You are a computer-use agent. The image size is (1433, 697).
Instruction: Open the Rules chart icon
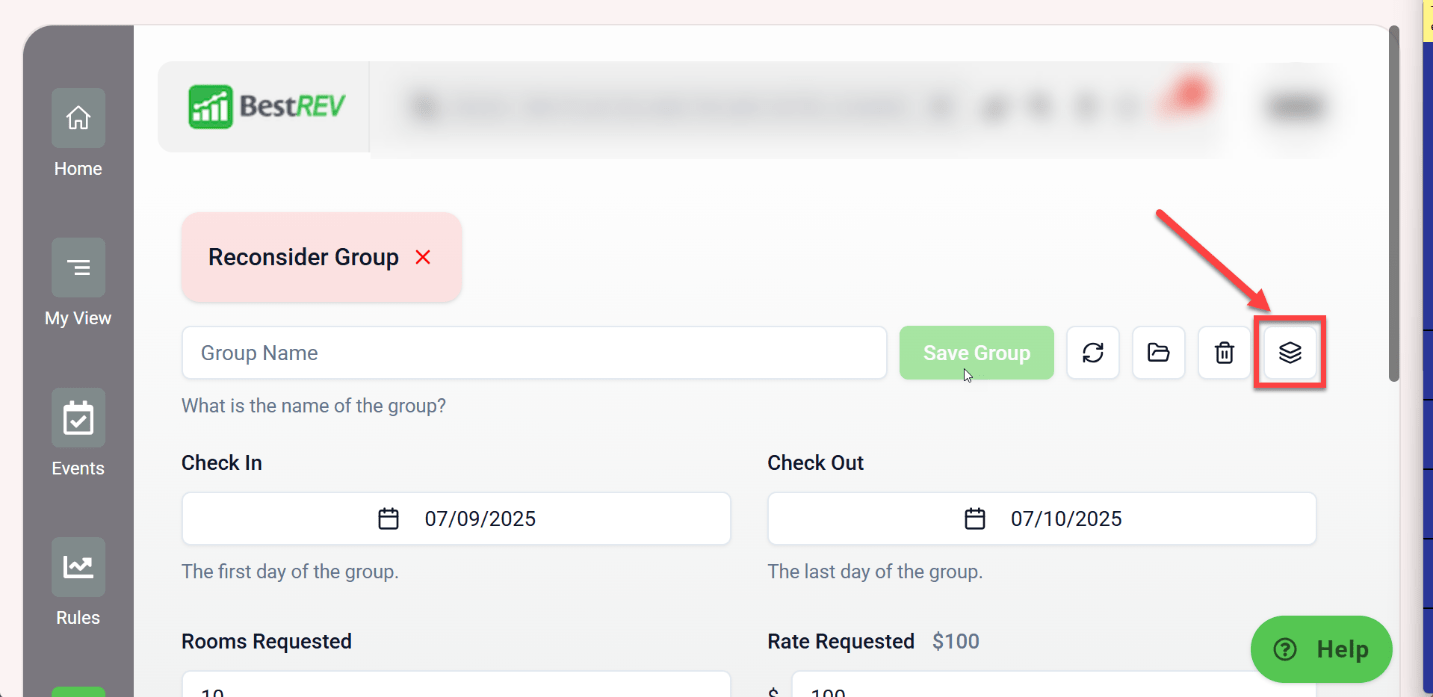coord(78,567)
